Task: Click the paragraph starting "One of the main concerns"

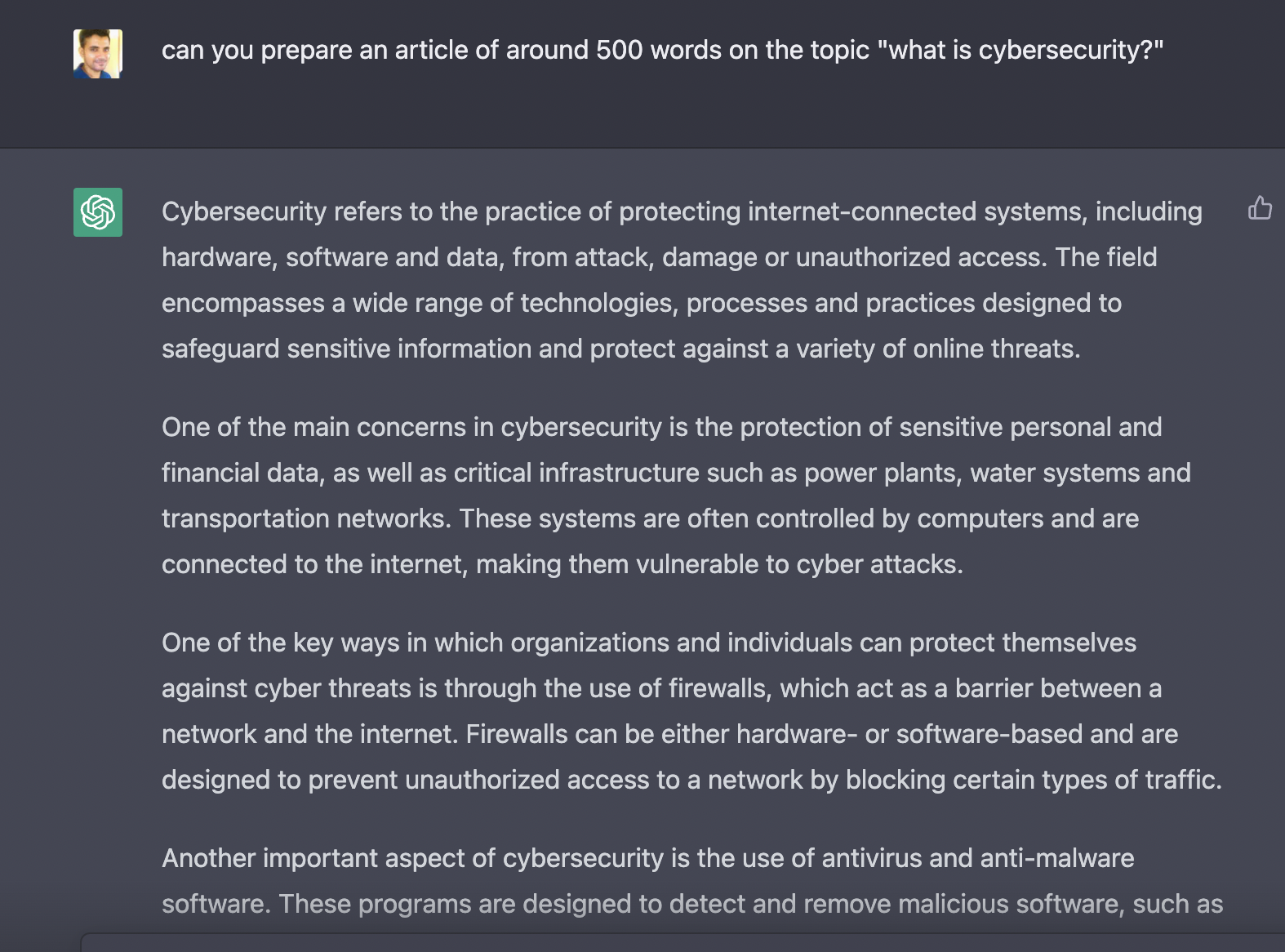Action: (676, 496)
